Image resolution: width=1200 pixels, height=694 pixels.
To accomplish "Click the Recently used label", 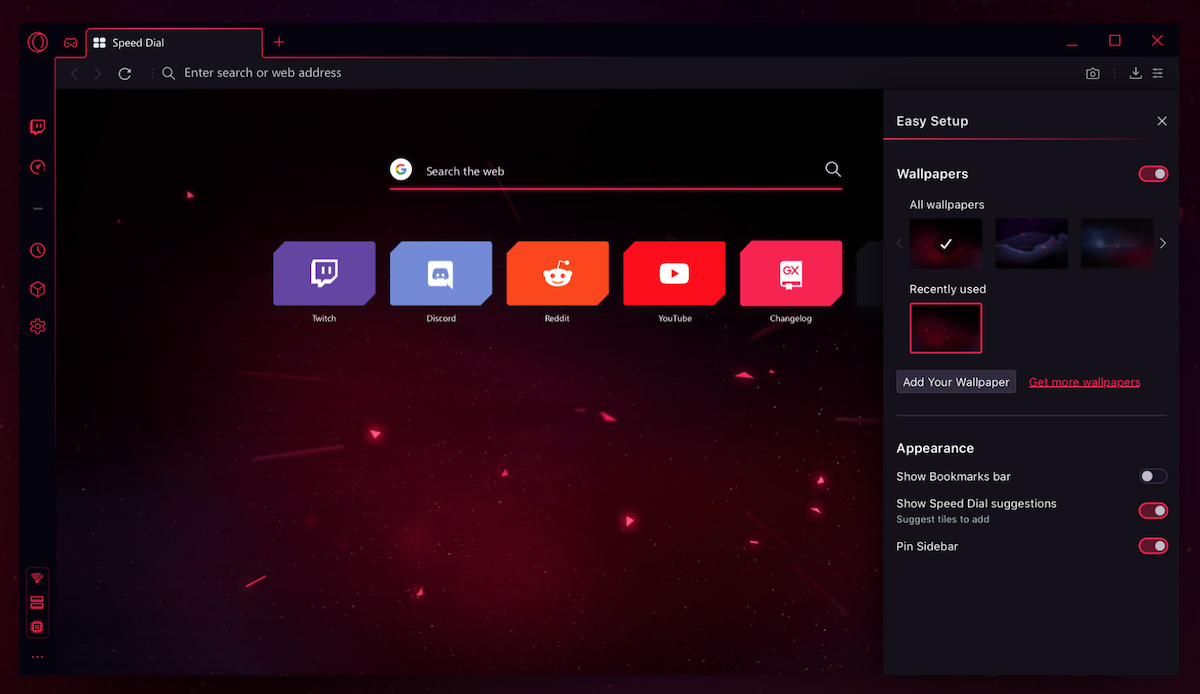I will (x=948, y=289).
